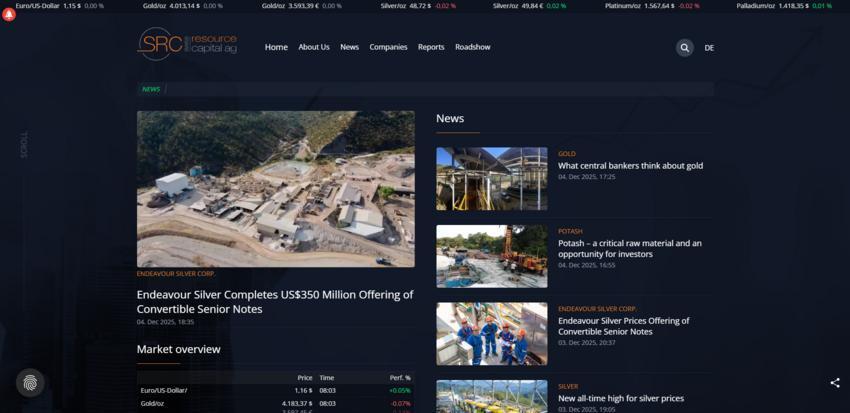Click the Perf. % column header
Image resolution: width=850 pixels, height=413 pixels.
coord(400,378)
